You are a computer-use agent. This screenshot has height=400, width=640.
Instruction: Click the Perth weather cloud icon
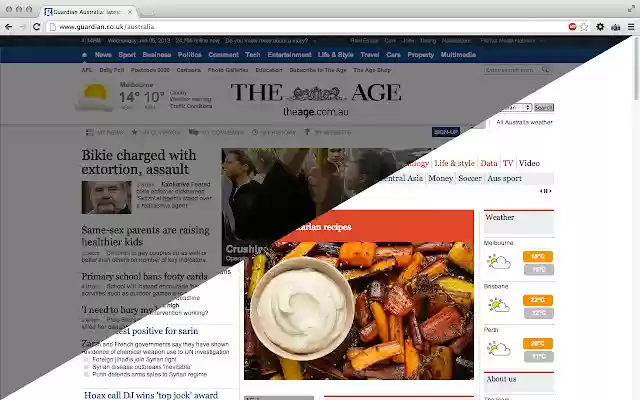499,349
